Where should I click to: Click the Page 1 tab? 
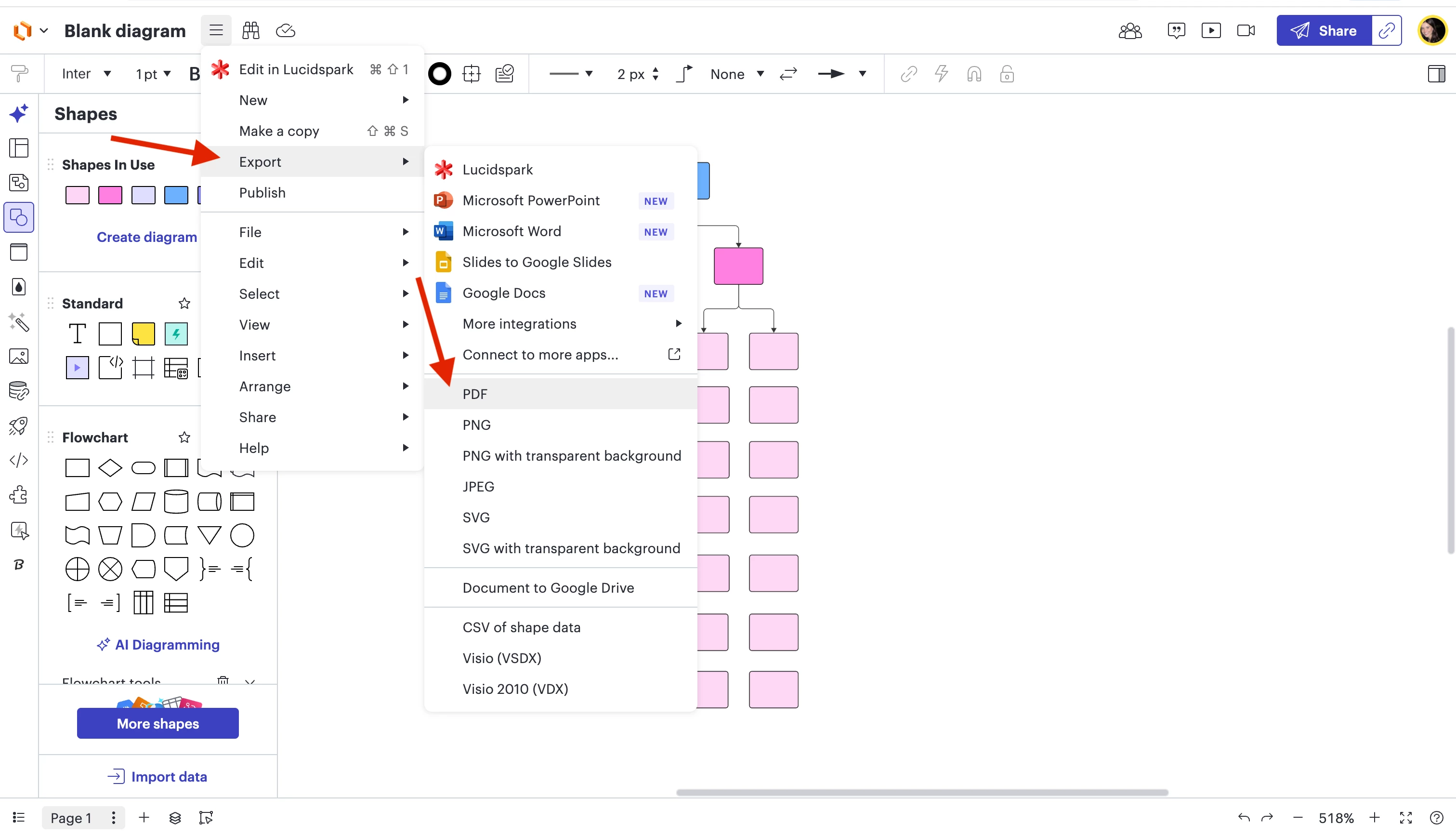(71, 817)
